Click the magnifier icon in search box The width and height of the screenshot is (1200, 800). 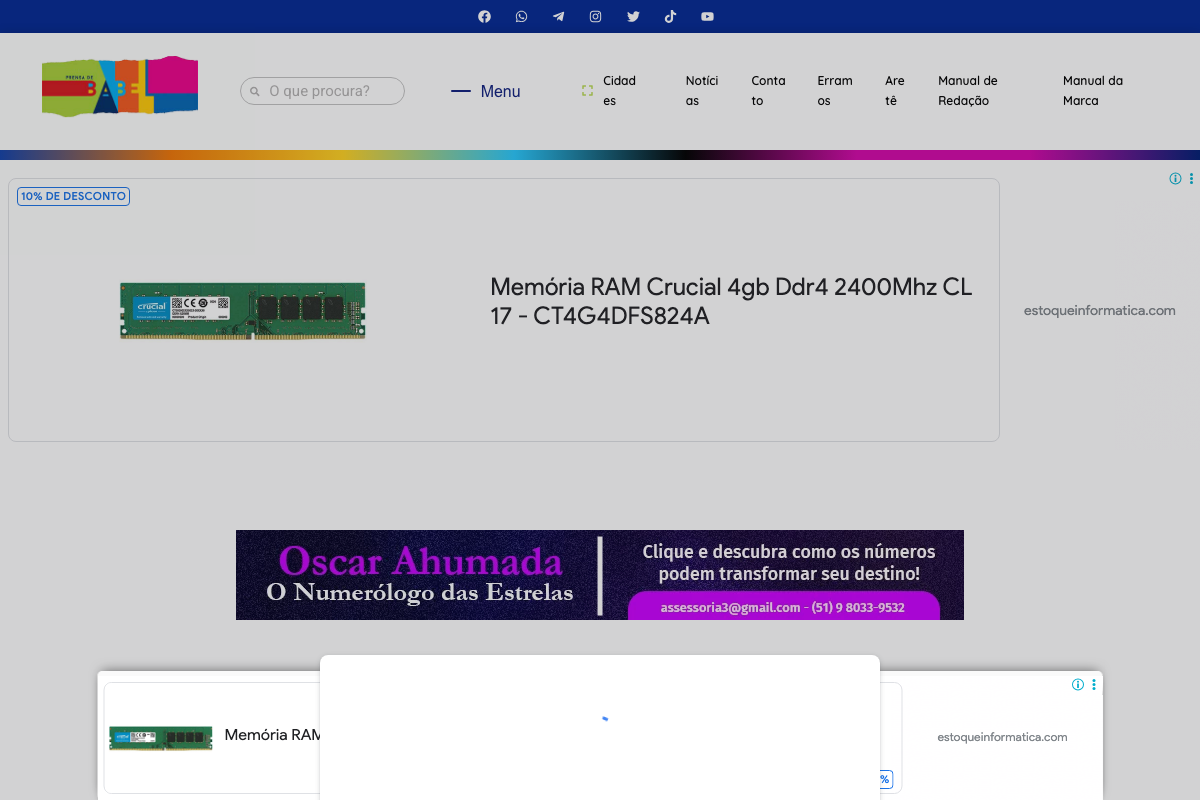(255, 91)
